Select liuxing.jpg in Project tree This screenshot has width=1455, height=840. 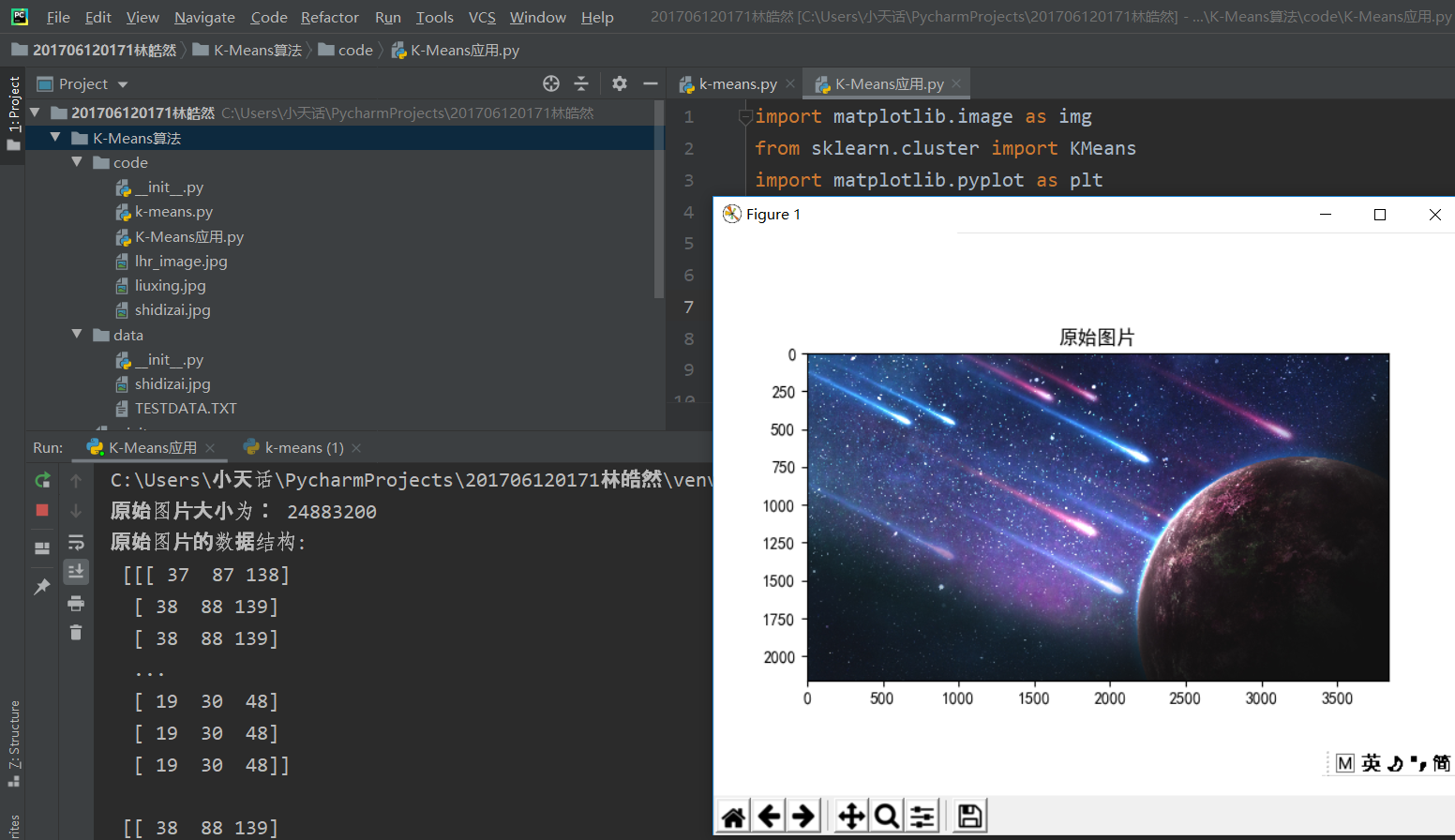(170, 285)
